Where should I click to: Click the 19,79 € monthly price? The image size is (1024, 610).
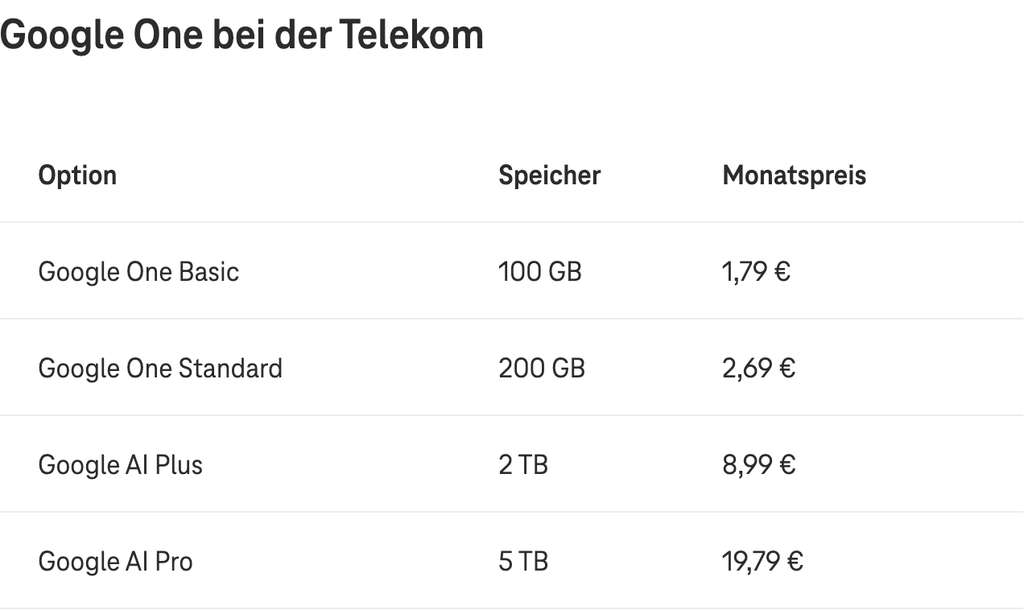click(x=763, y=562)
